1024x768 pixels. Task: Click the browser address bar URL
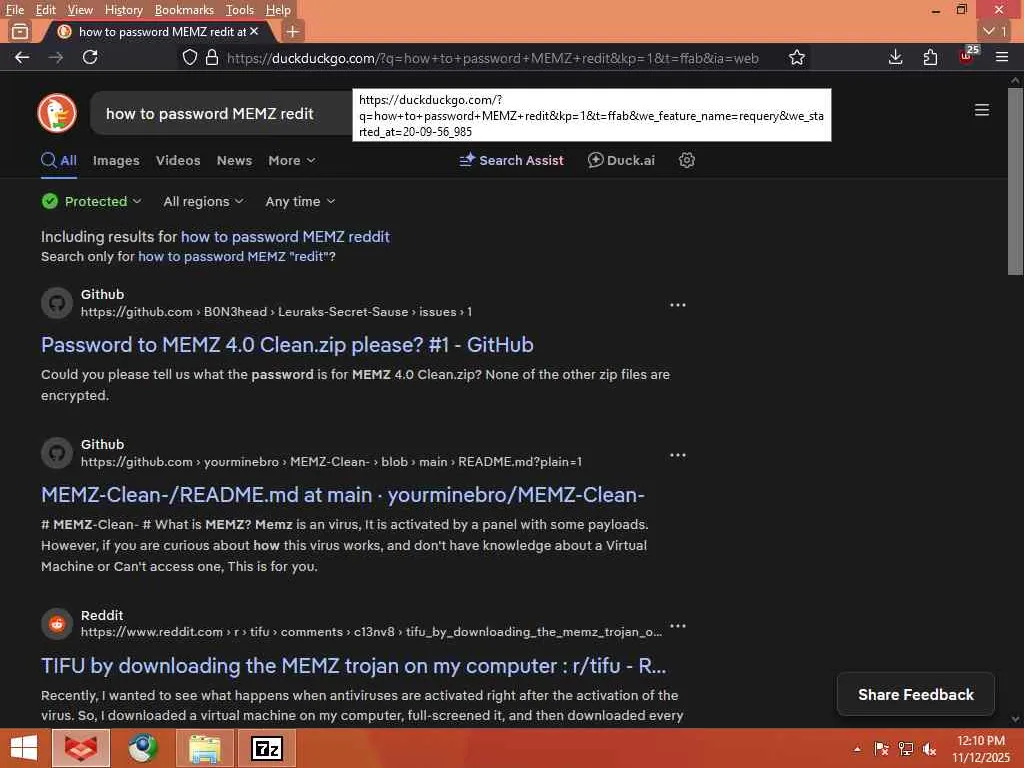(x=492, y=58)
